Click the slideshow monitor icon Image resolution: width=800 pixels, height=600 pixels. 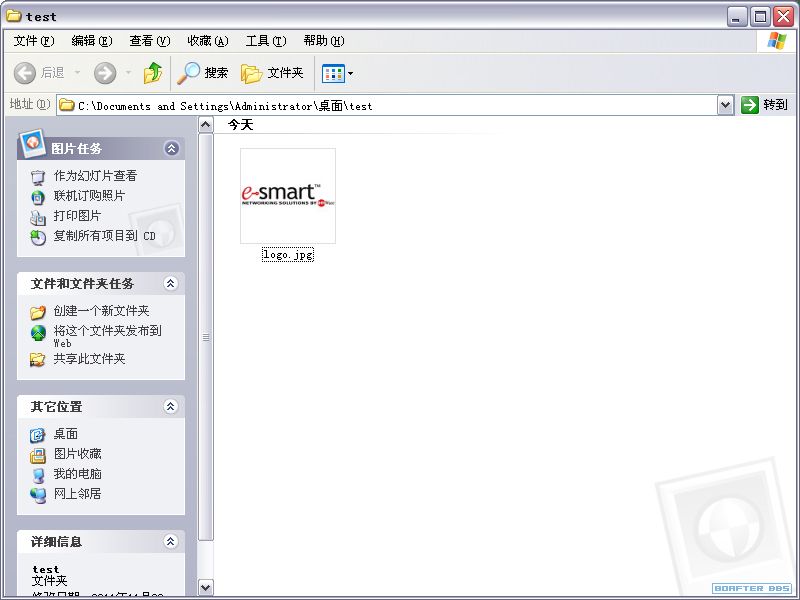pyautogui.click(x=38, y=177)
